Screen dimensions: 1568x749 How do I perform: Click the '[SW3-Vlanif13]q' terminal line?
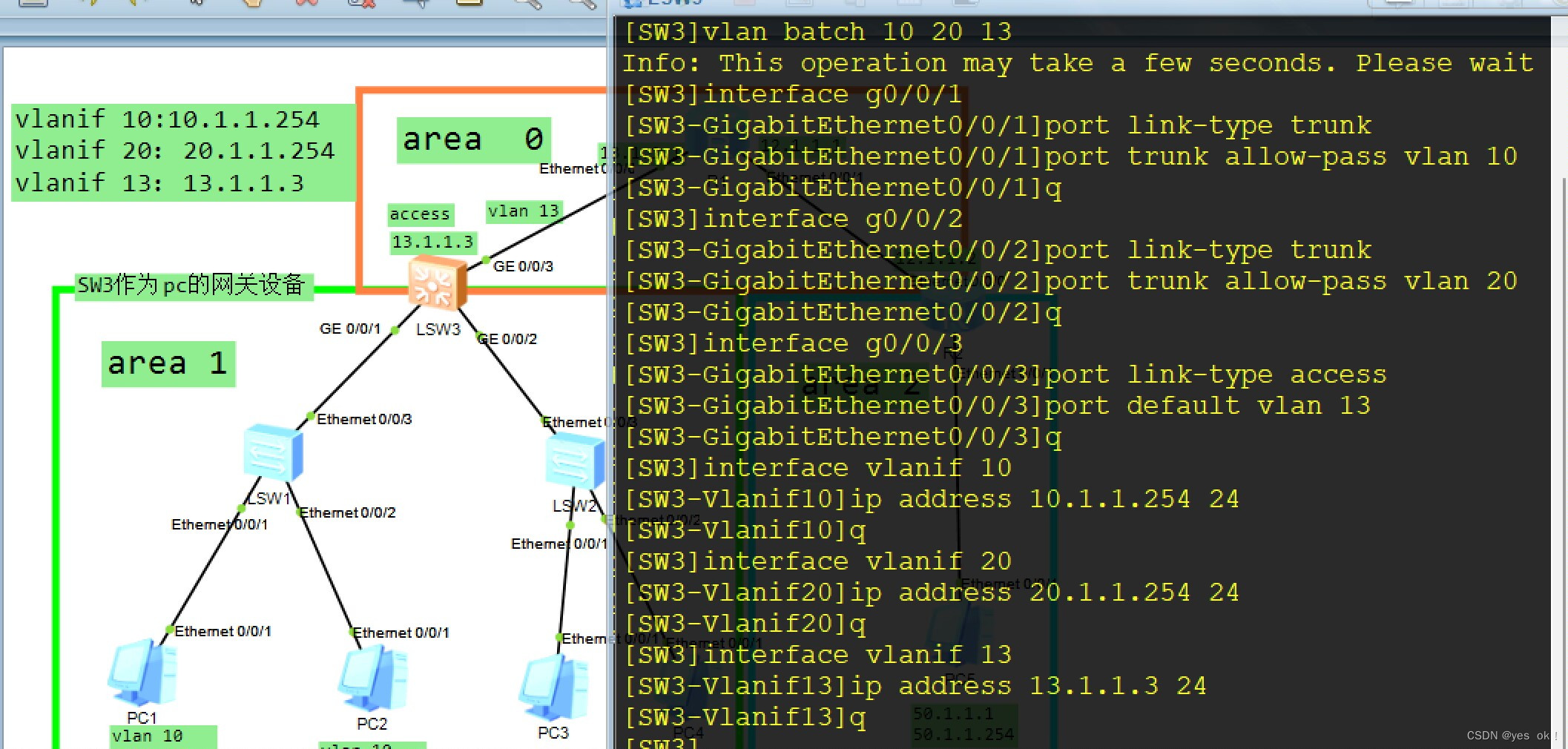745,717
